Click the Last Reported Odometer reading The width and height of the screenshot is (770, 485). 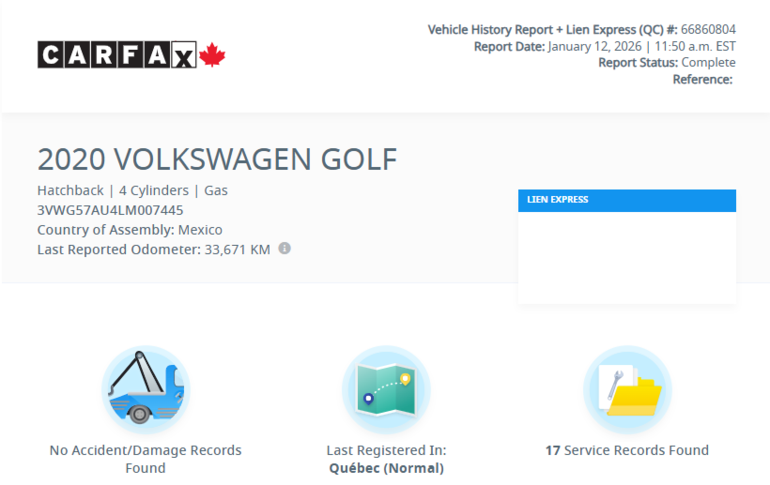[x=153, y=249]
